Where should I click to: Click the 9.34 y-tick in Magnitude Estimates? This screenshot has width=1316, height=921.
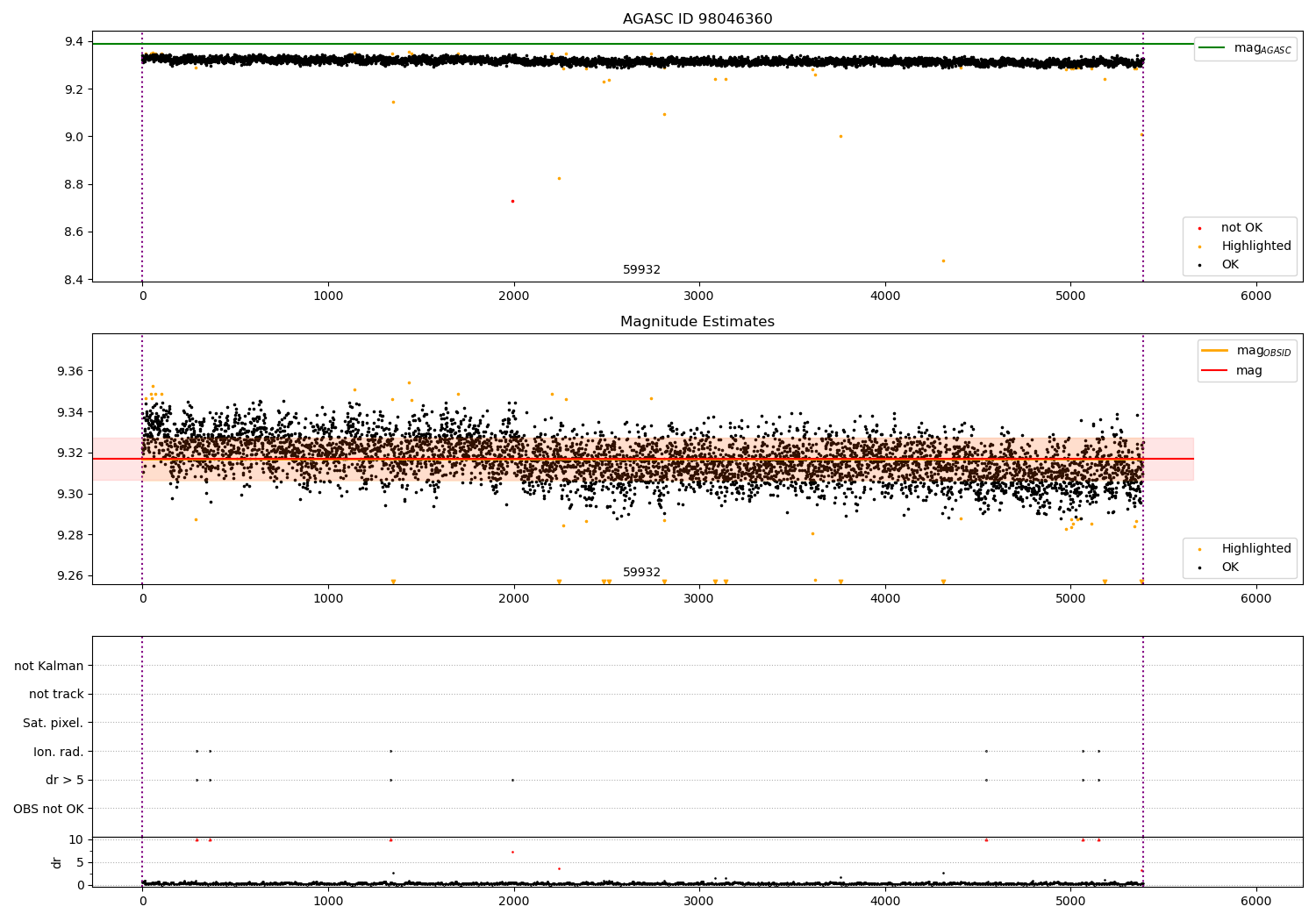point(71,412)
